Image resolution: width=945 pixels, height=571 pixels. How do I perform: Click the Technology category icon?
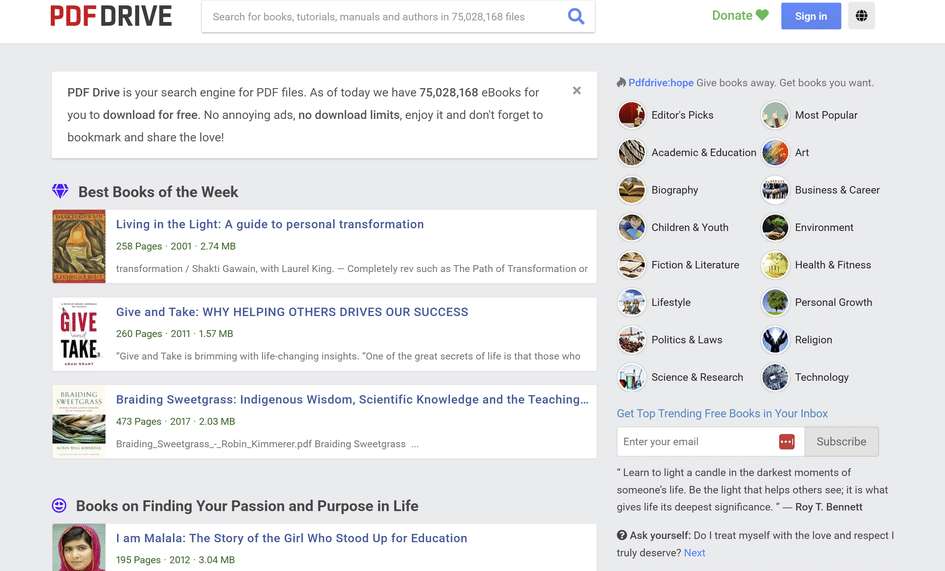pos(775,377)
